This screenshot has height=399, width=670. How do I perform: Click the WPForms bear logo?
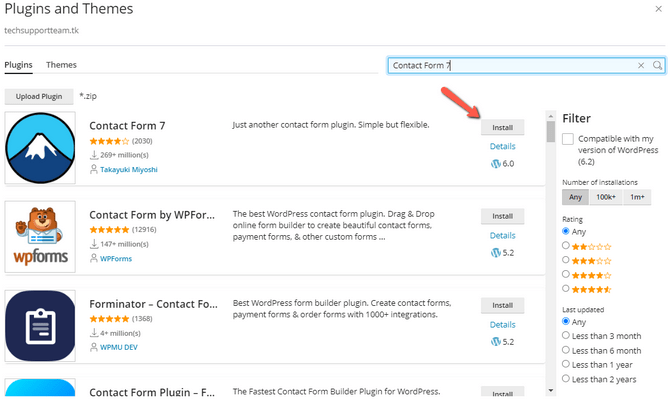(x=40, y=236)
